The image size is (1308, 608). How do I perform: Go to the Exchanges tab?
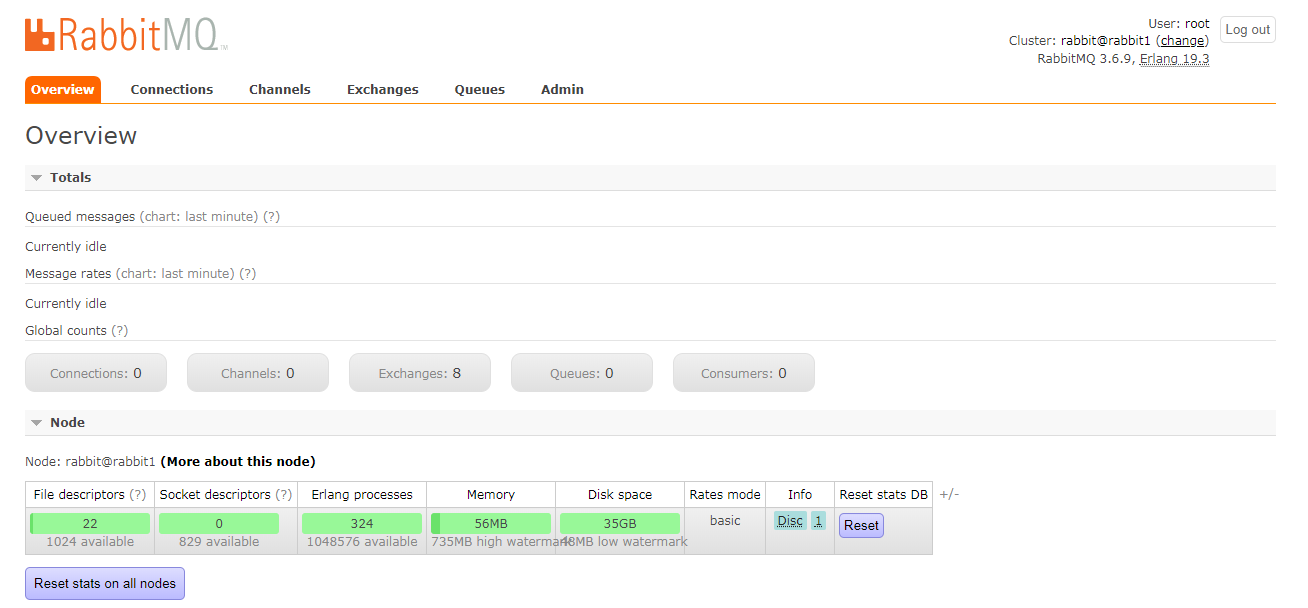point(382,89)
